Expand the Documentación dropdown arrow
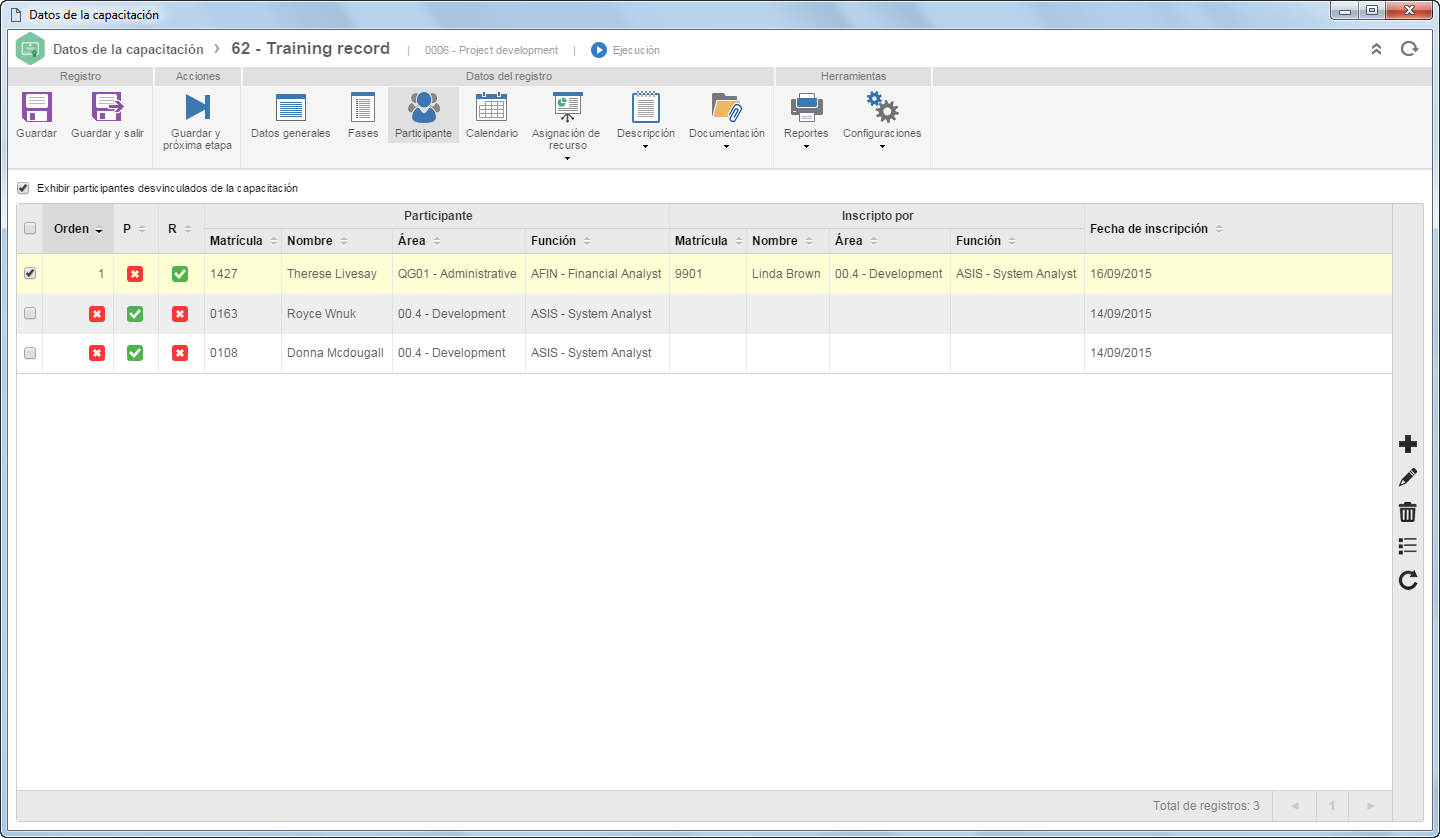The image size is (1440, 838). pyautogui.click(x=726, y=147)
